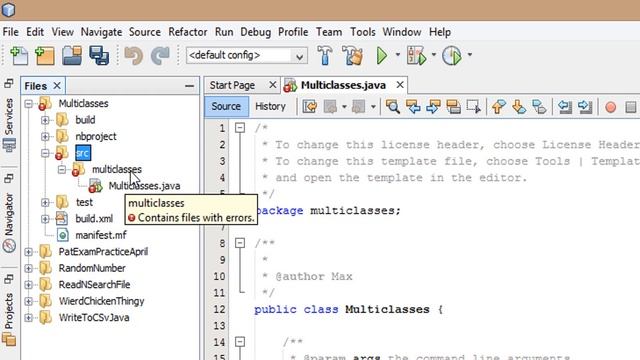Viewport: 640px width, 360px height.
Task: Click the Open Project toolbar icon
Action: click(72, 56)
